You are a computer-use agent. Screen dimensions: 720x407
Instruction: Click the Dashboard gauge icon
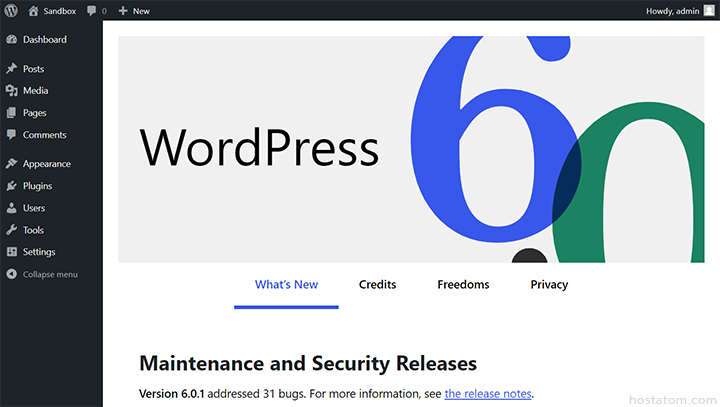[11, 40]
